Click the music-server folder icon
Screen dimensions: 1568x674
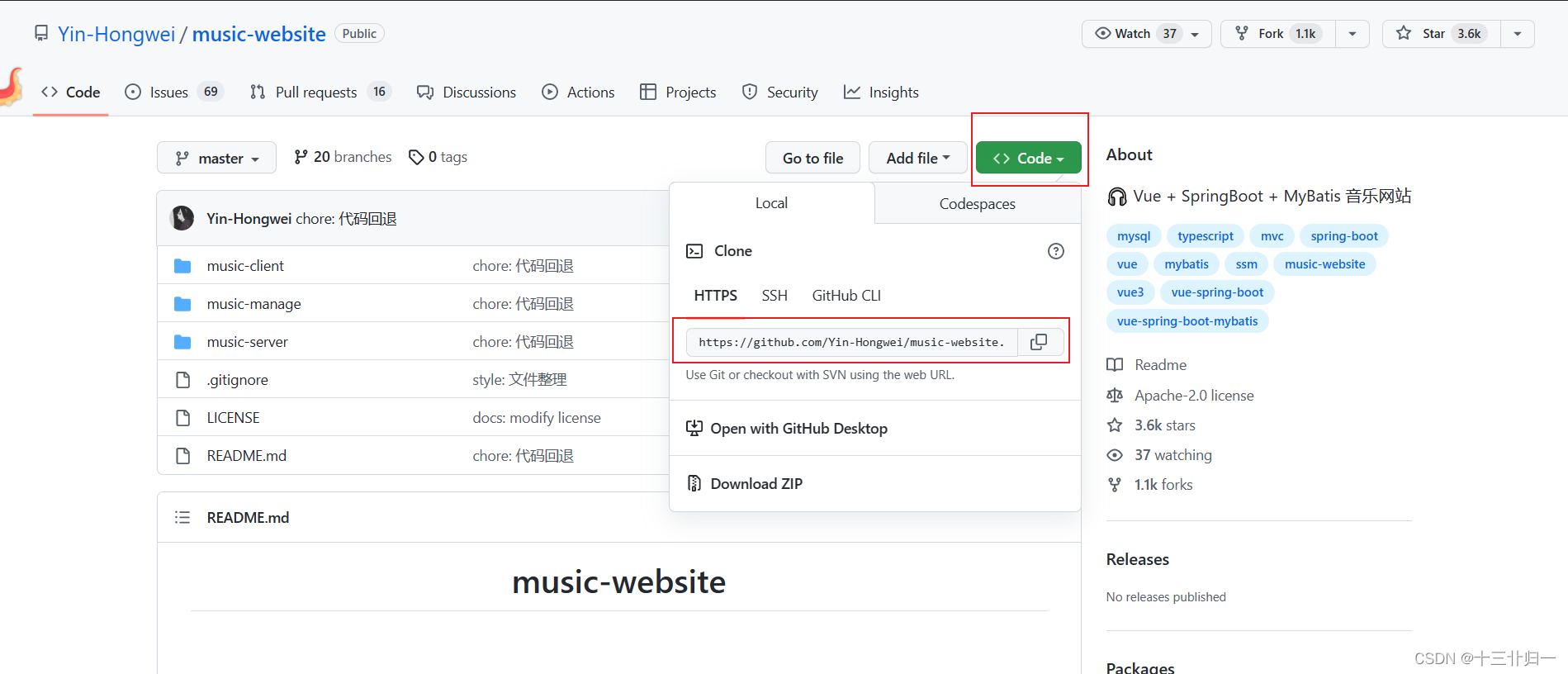[x=182, y=342]
